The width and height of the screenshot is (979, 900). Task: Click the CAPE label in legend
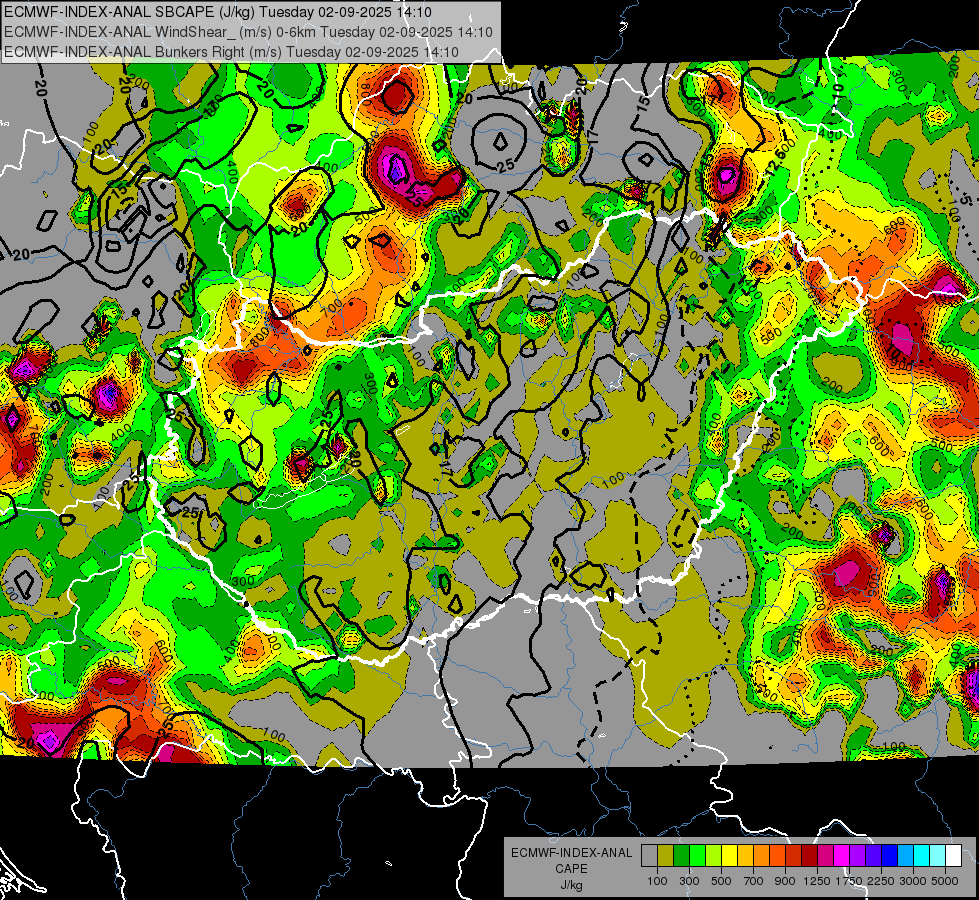(571, 869)
